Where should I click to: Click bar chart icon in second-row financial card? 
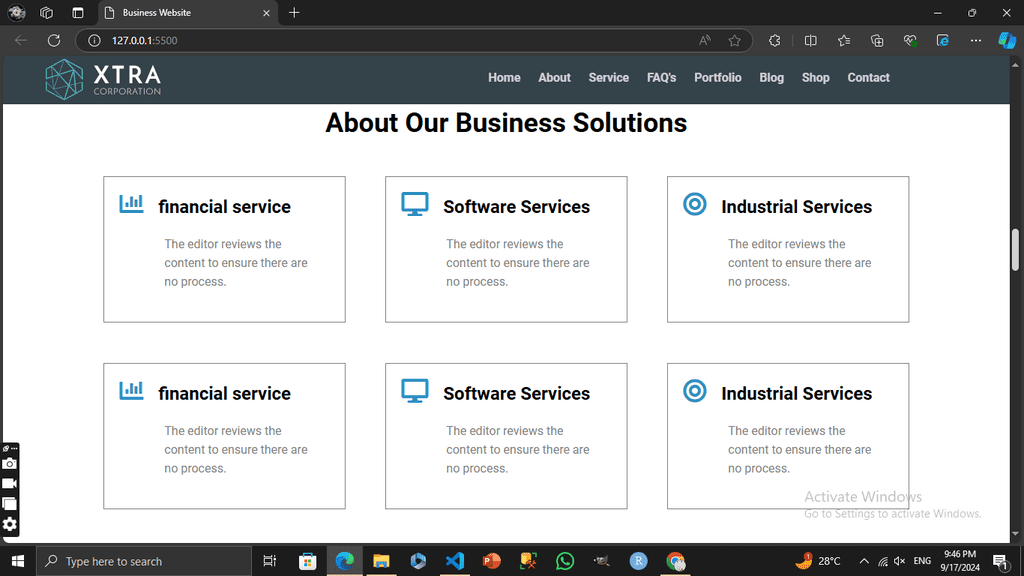[131, 391]
